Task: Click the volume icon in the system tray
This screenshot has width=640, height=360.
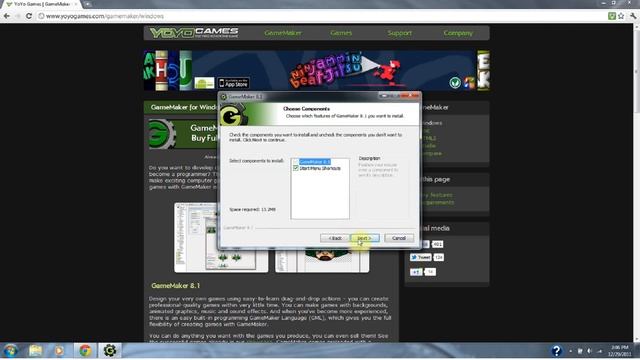Action: coord(589,351)
